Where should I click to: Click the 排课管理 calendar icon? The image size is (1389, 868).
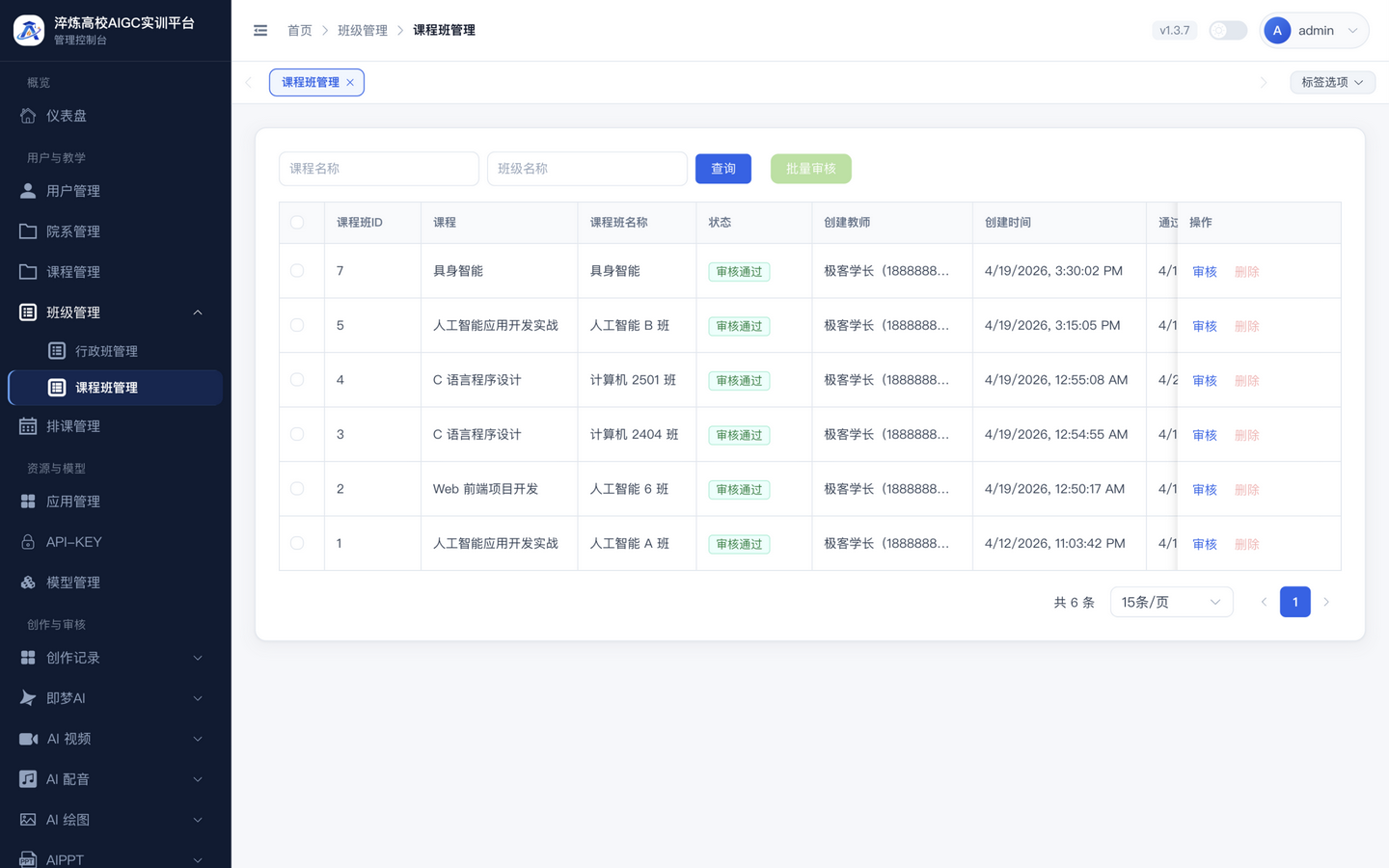(x=28, y=426)
